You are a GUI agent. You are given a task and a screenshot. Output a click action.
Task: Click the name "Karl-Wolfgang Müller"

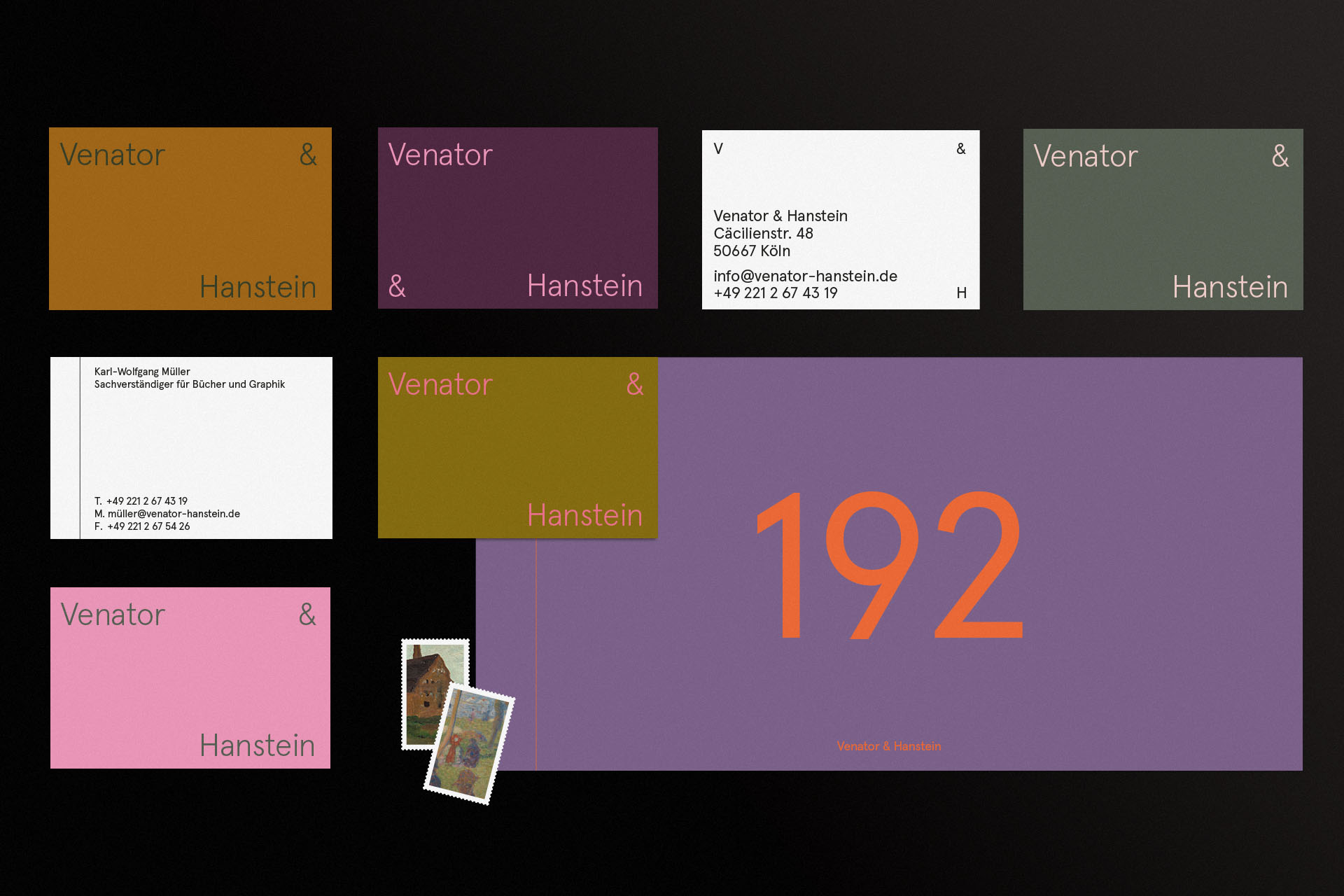click(x=142, y=372)
